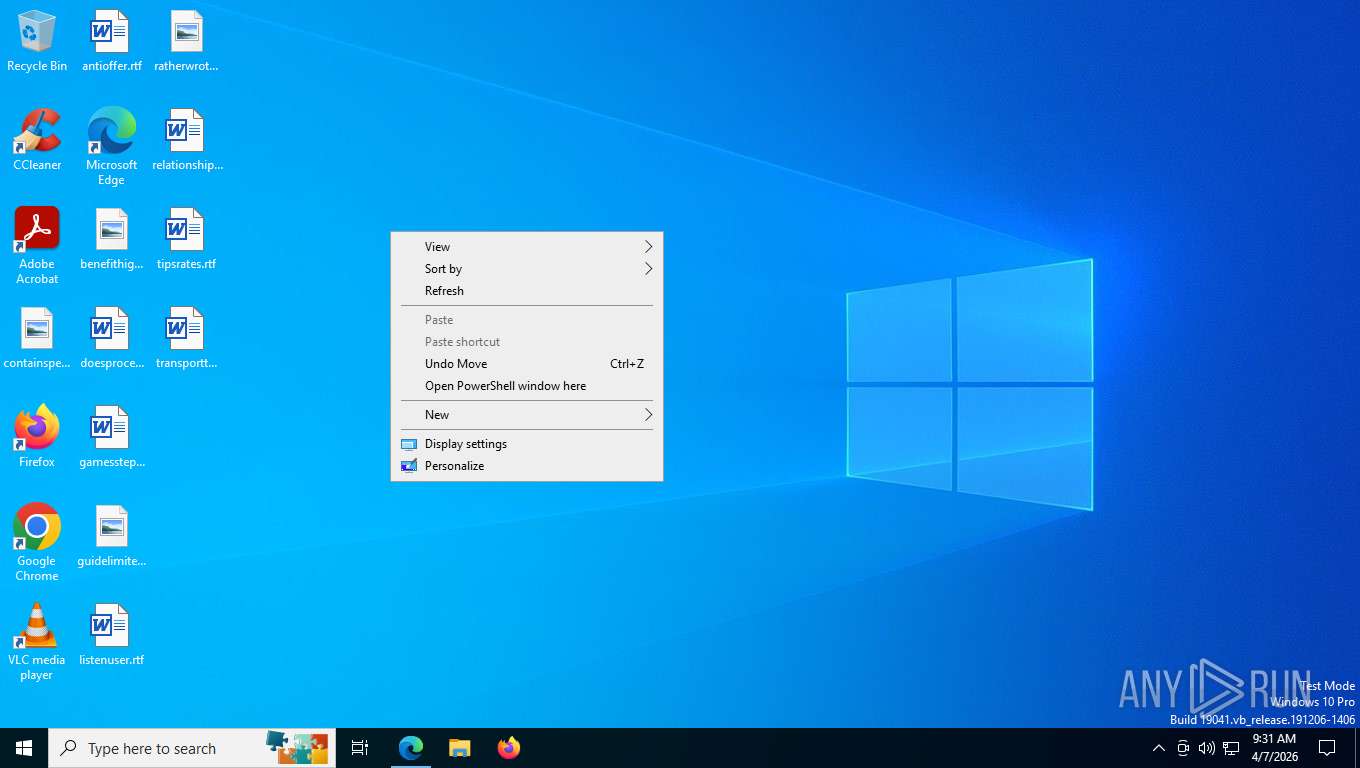Open the volume control in system tray
Viewport: 1360px width, 768px height.
click(x=1207, y=748)
